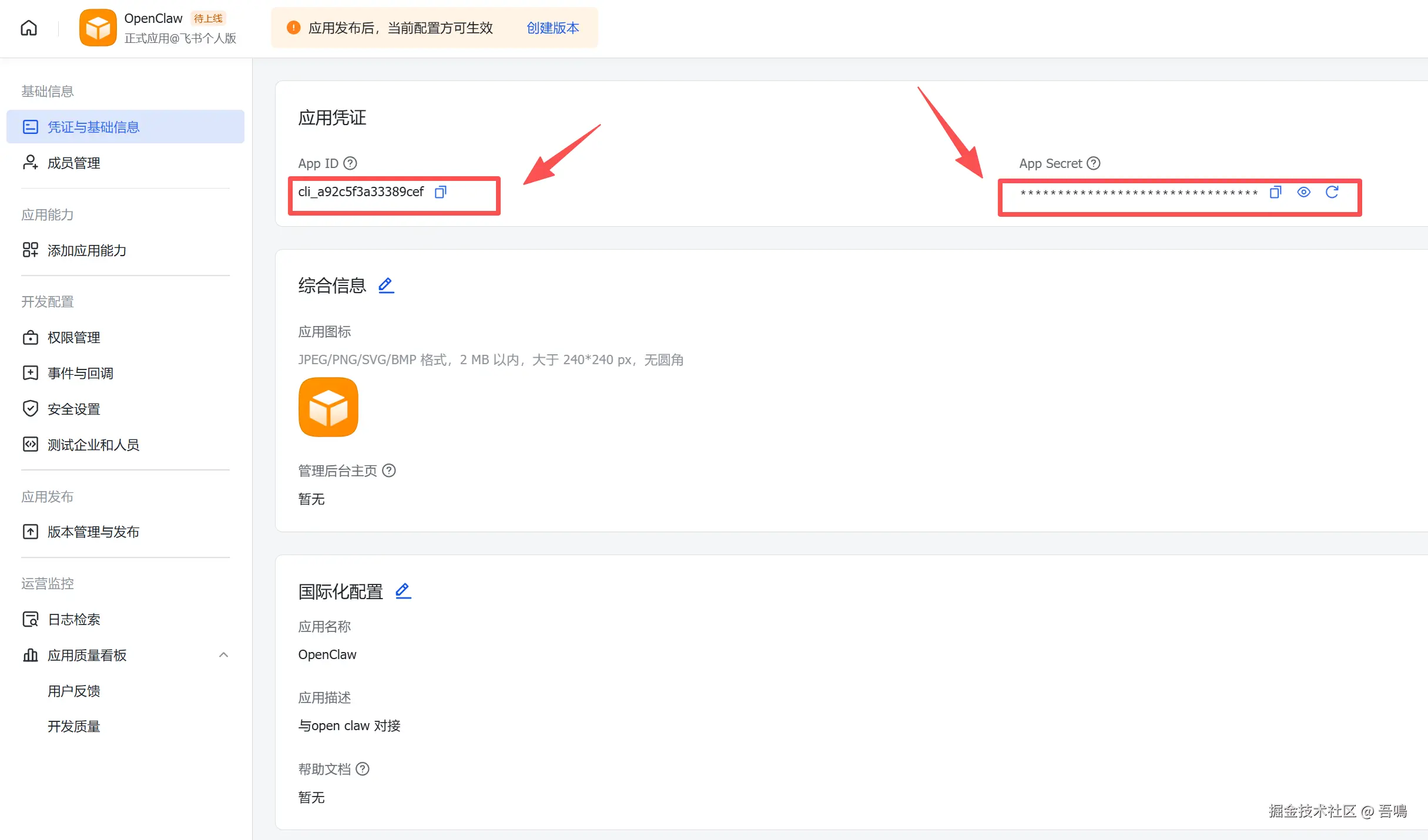Copy the App ID value
1428x840 pixels.
click(x=440, y=192)
